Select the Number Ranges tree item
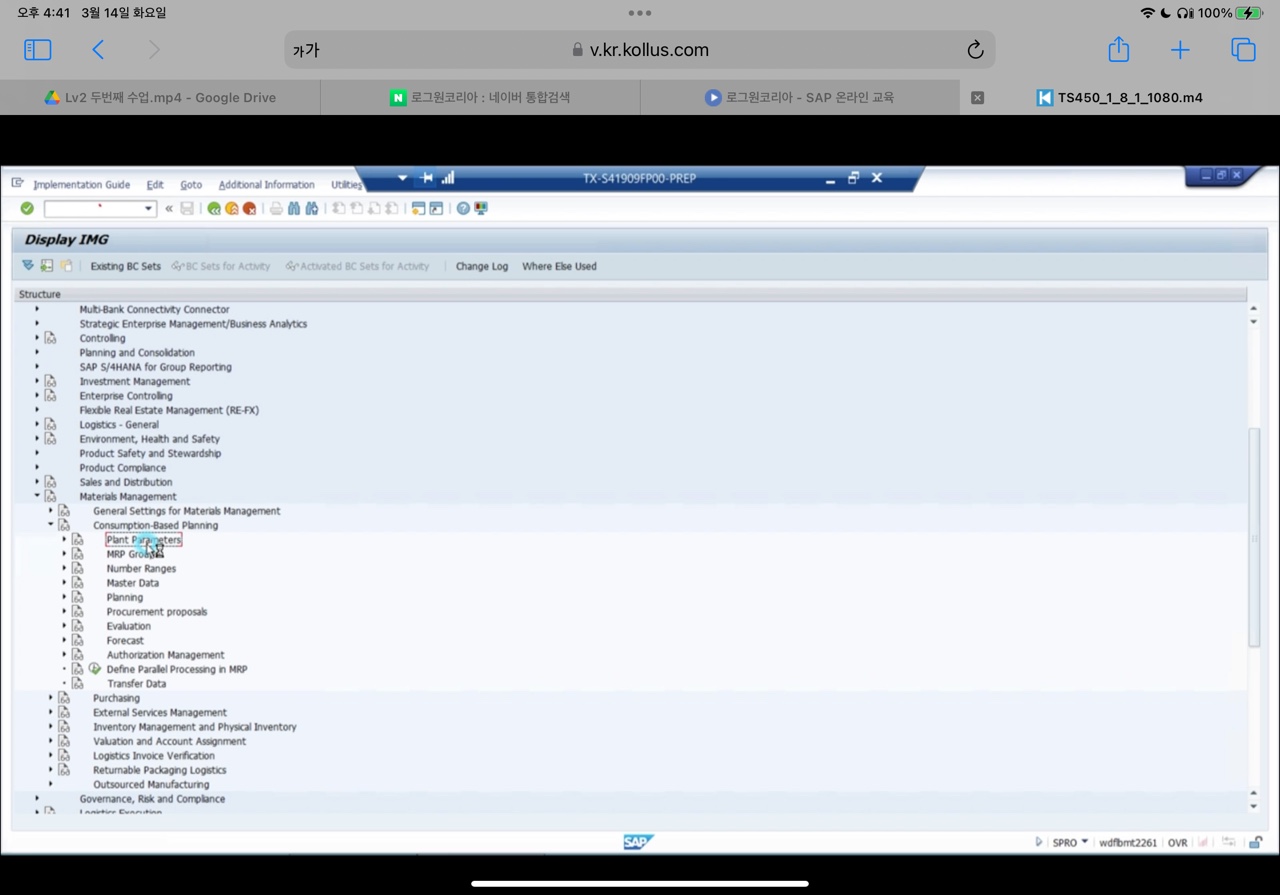1280x895 pixels. [141, 568]
